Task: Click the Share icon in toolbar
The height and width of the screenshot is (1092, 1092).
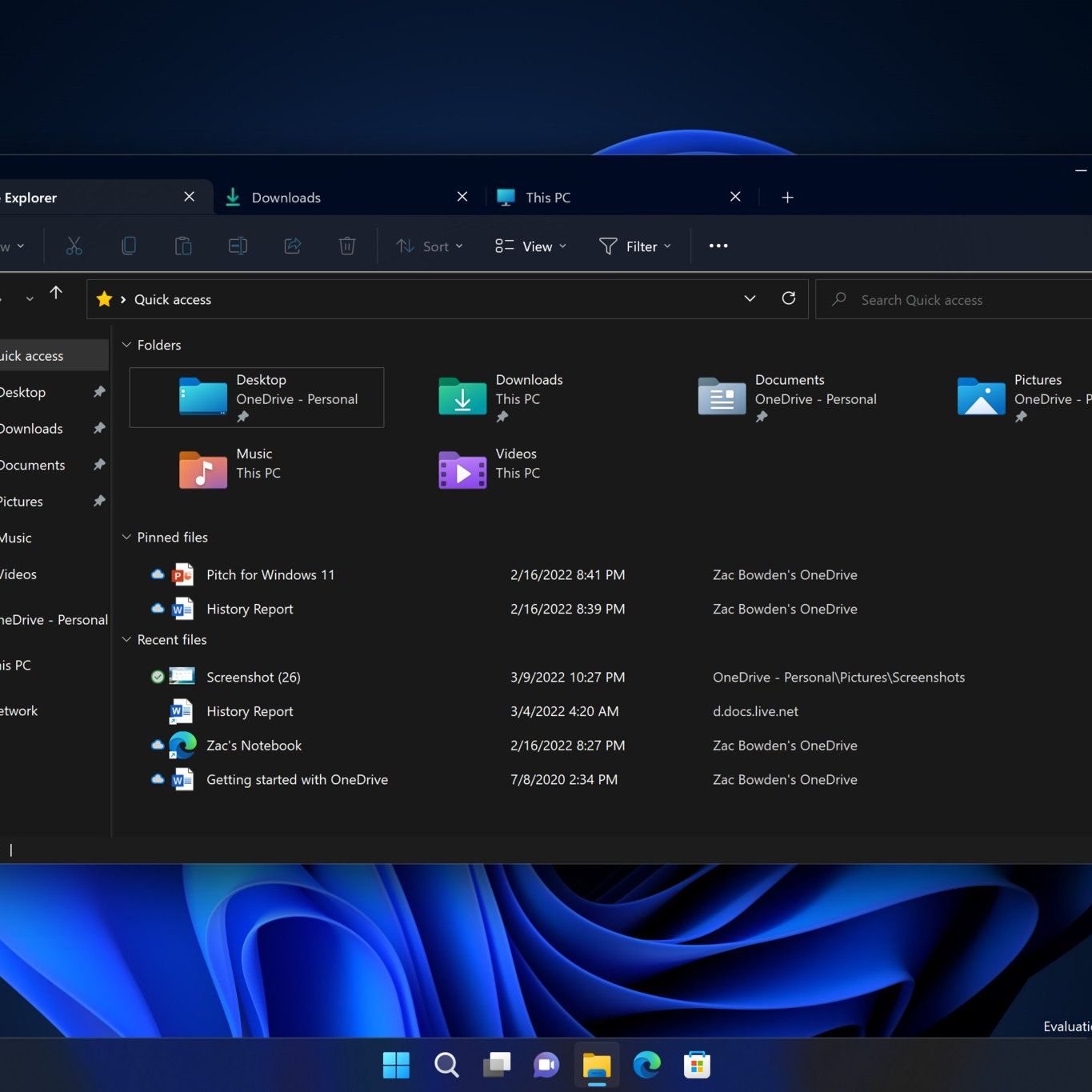Action: [293, 246]
